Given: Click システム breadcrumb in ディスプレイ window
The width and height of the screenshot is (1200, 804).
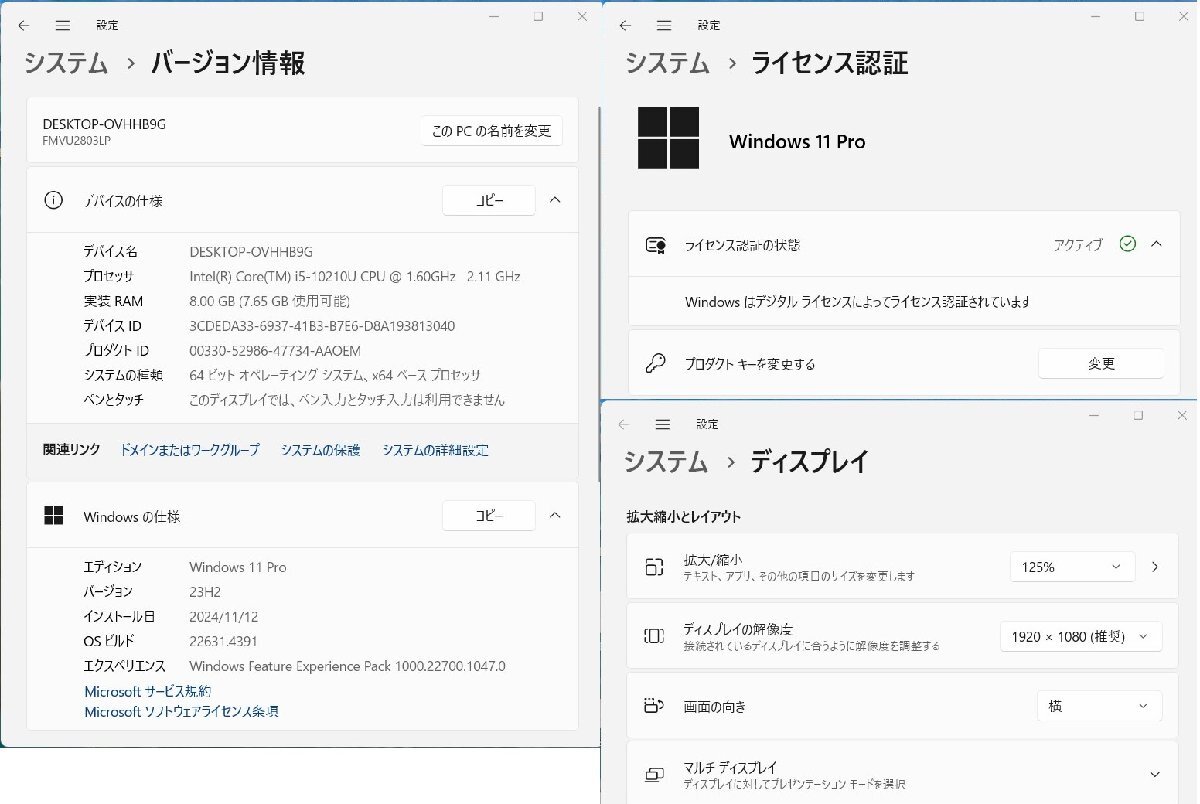Looking at the screenshot, I should point(666,461).
